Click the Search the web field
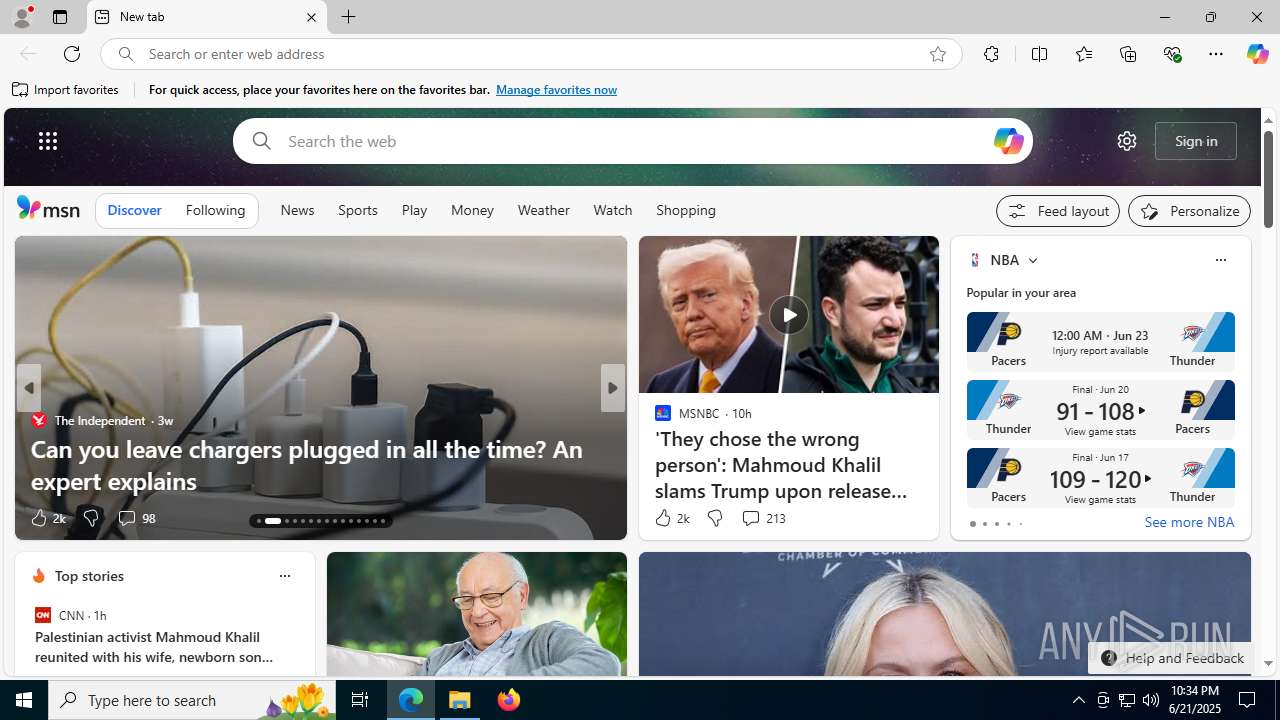This screenshot has height=720, width=1280. (635, 141)
